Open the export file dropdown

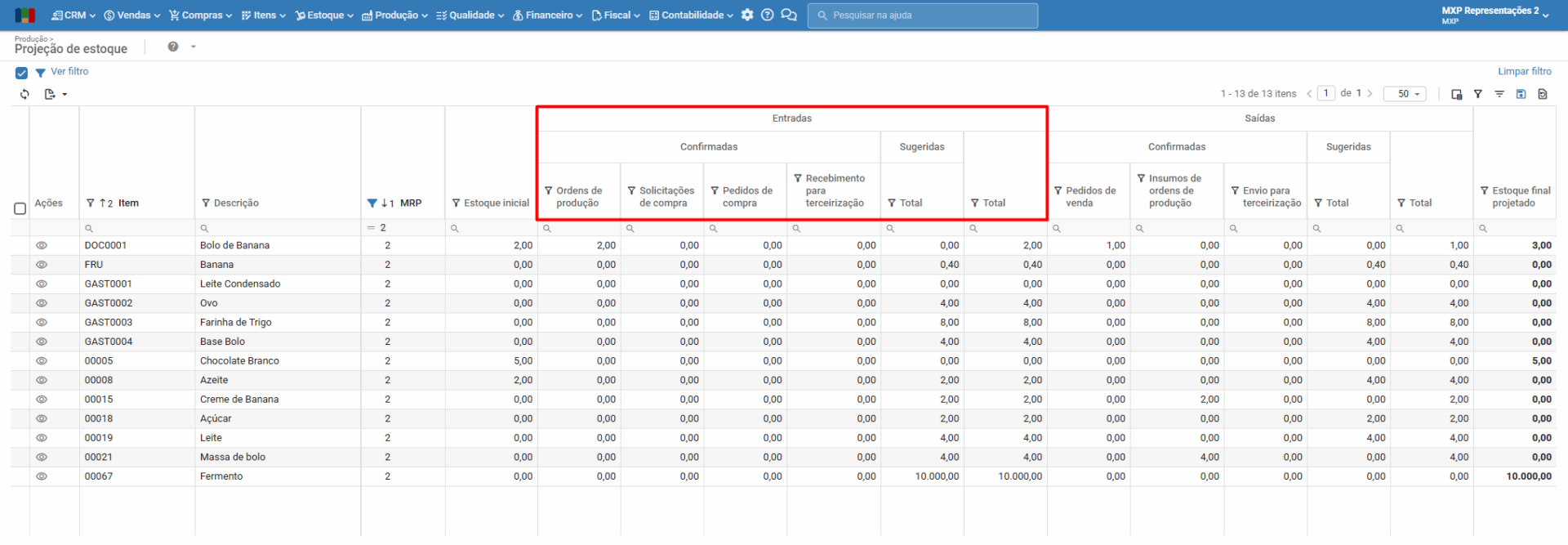pyautogui.click(x=56, y=94)
